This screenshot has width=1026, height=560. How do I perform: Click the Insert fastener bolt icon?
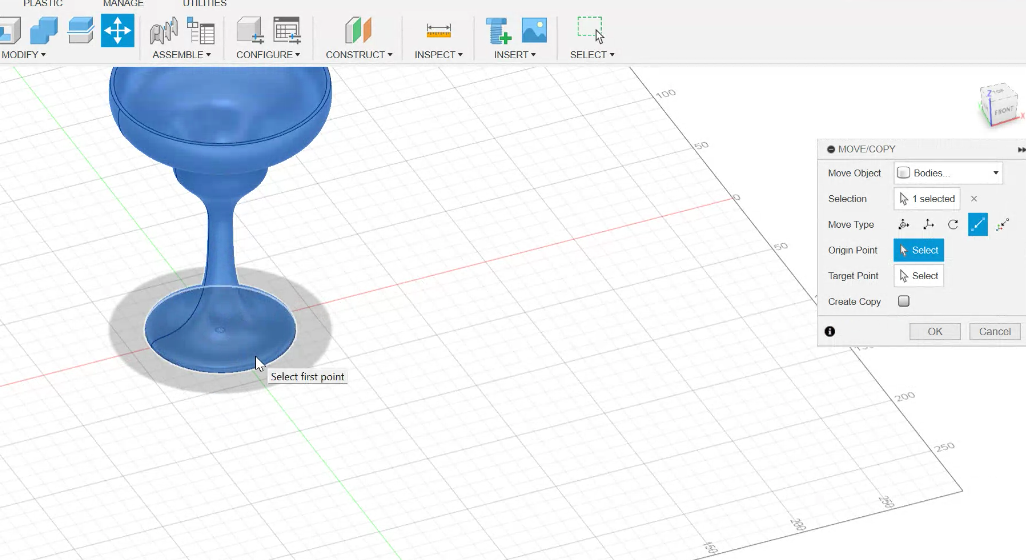point(498,31)
